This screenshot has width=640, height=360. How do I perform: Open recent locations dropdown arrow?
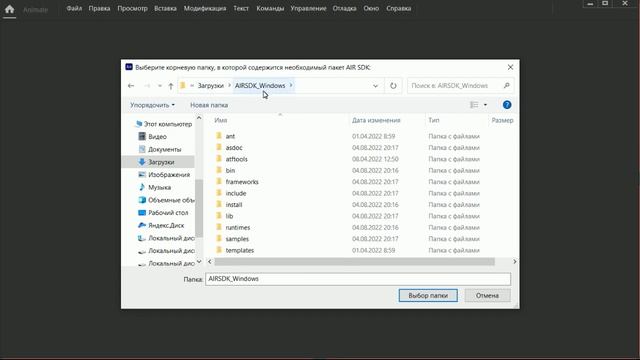[160, 86]
